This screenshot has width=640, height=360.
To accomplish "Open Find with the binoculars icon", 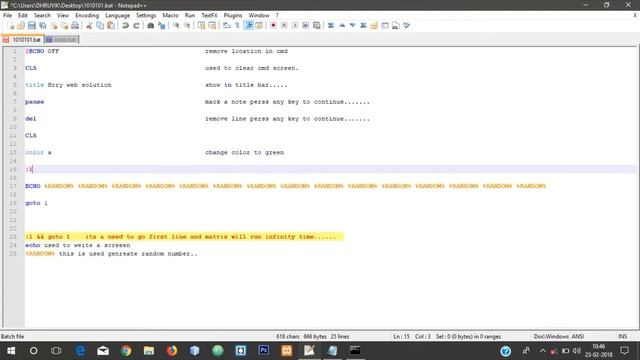I will tap(151, 26).
